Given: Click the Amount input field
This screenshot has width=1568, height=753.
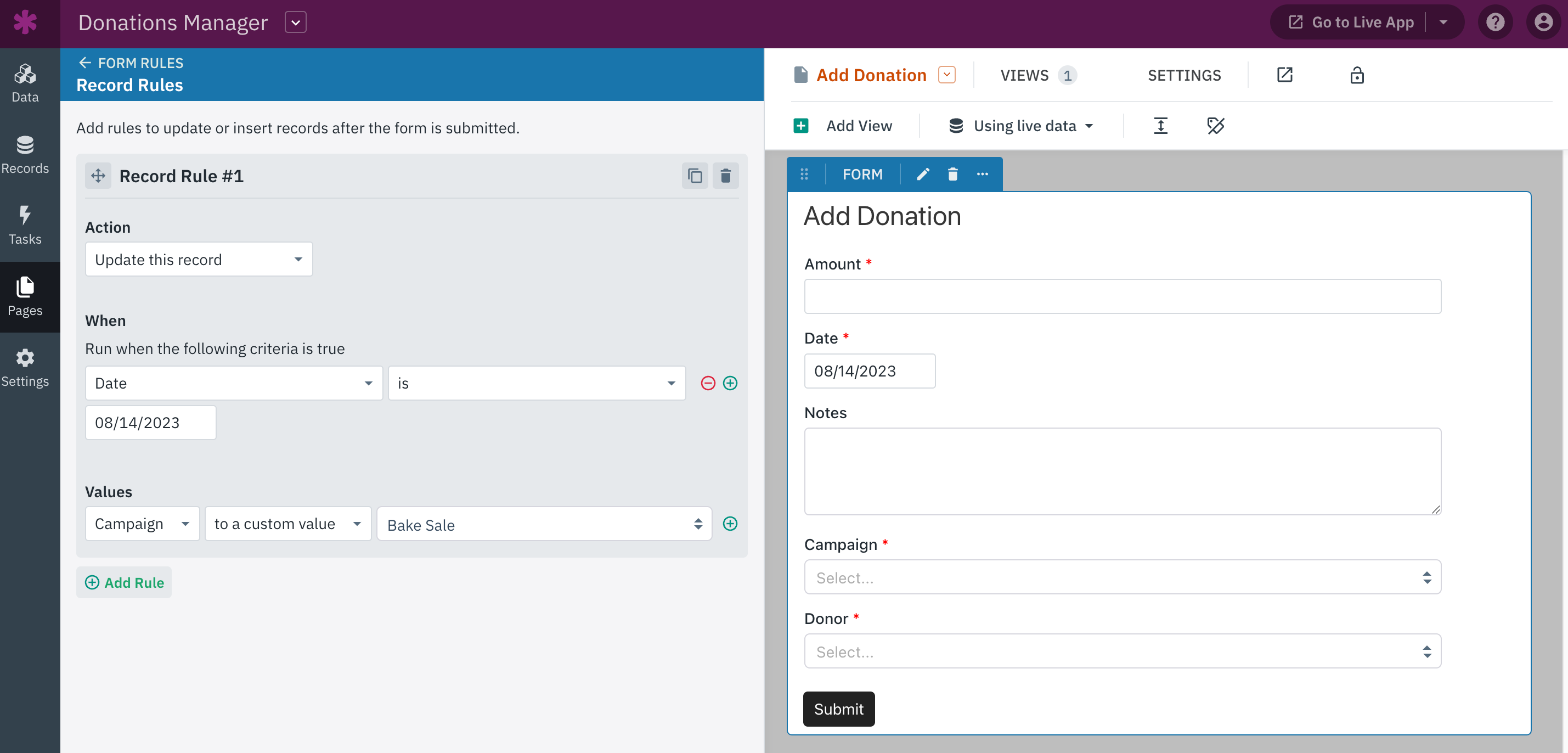Looking at the screenshot, I should pyautogui.click(x=1123, y=296).
